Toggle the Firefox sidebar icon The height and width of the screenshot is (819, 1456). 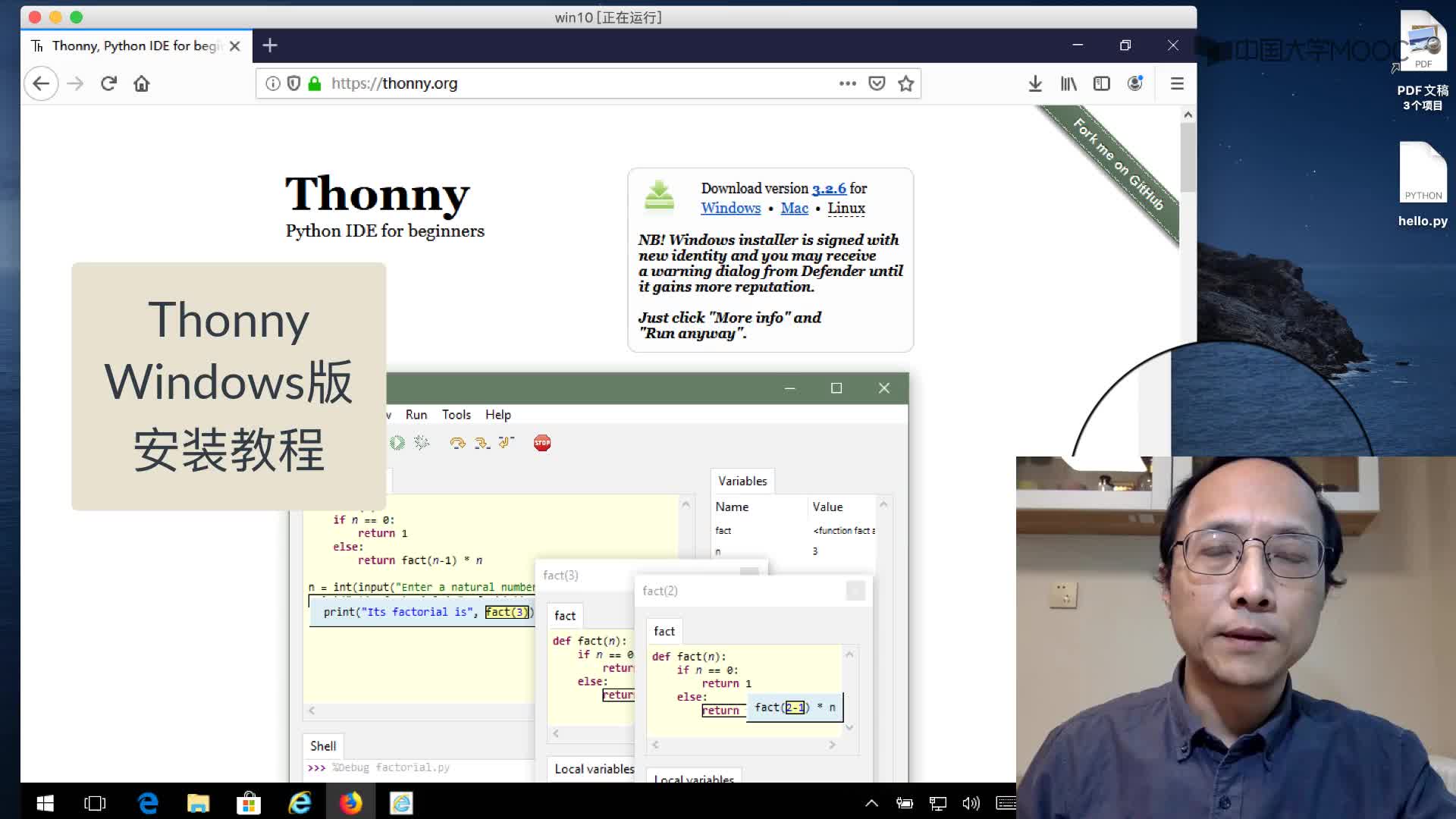(x=1102, y=83)
